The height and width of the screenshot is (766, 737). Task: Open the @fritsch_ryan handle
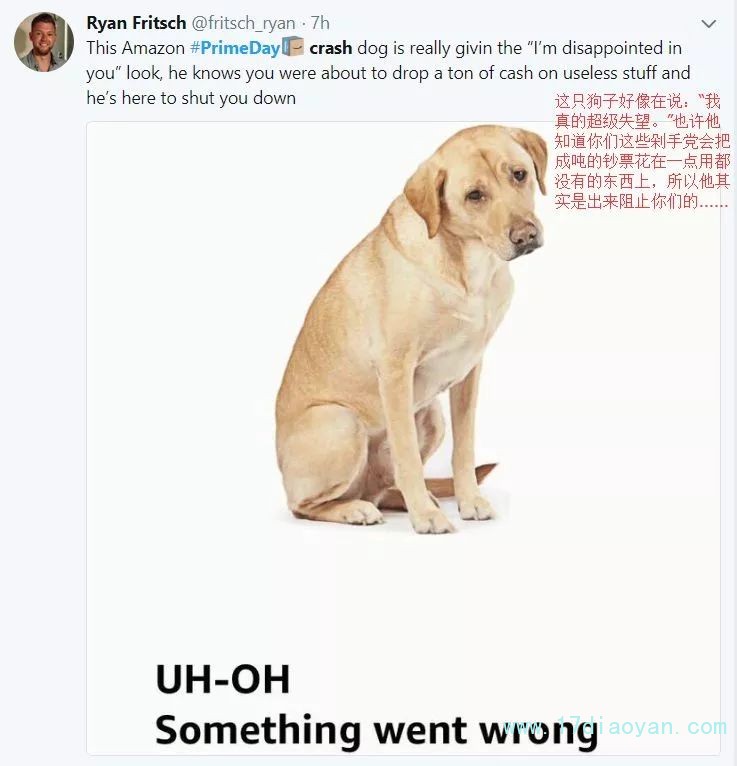coord(243,23)
